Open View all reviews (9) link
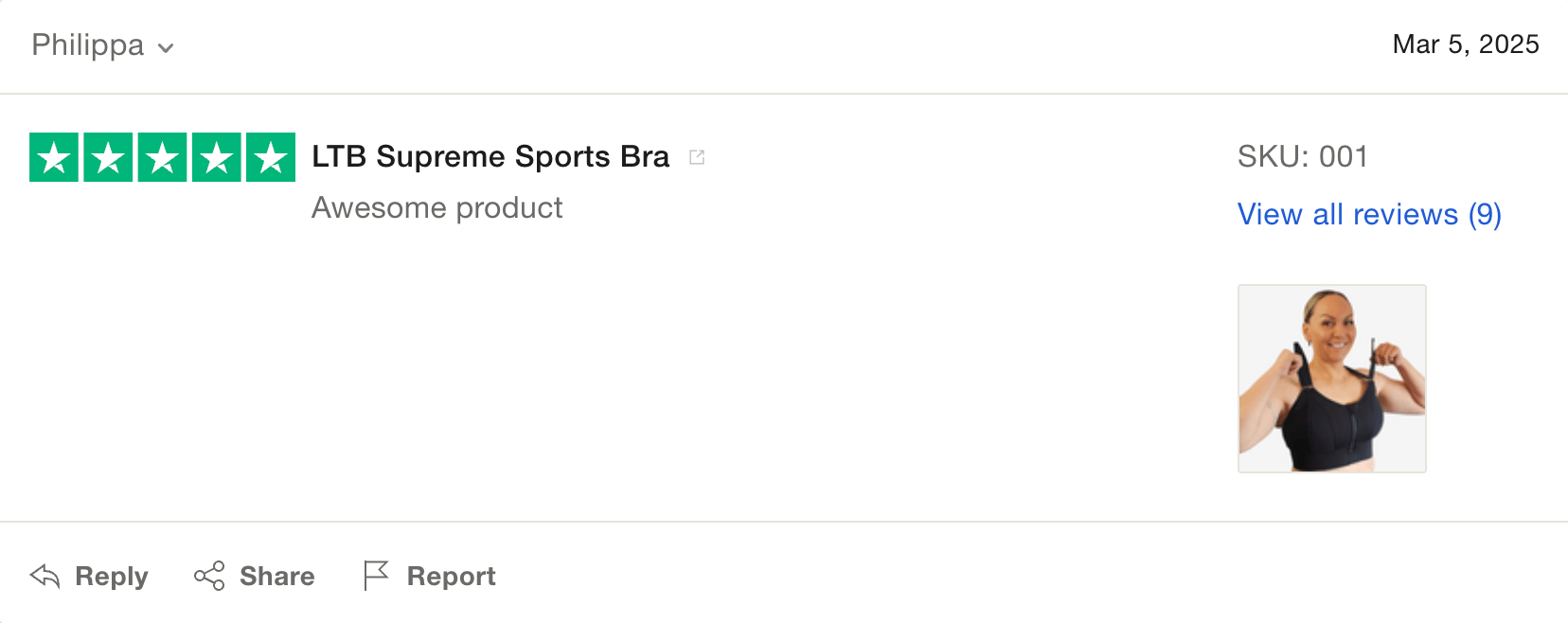1568x623 pixels. [1369, 215]
